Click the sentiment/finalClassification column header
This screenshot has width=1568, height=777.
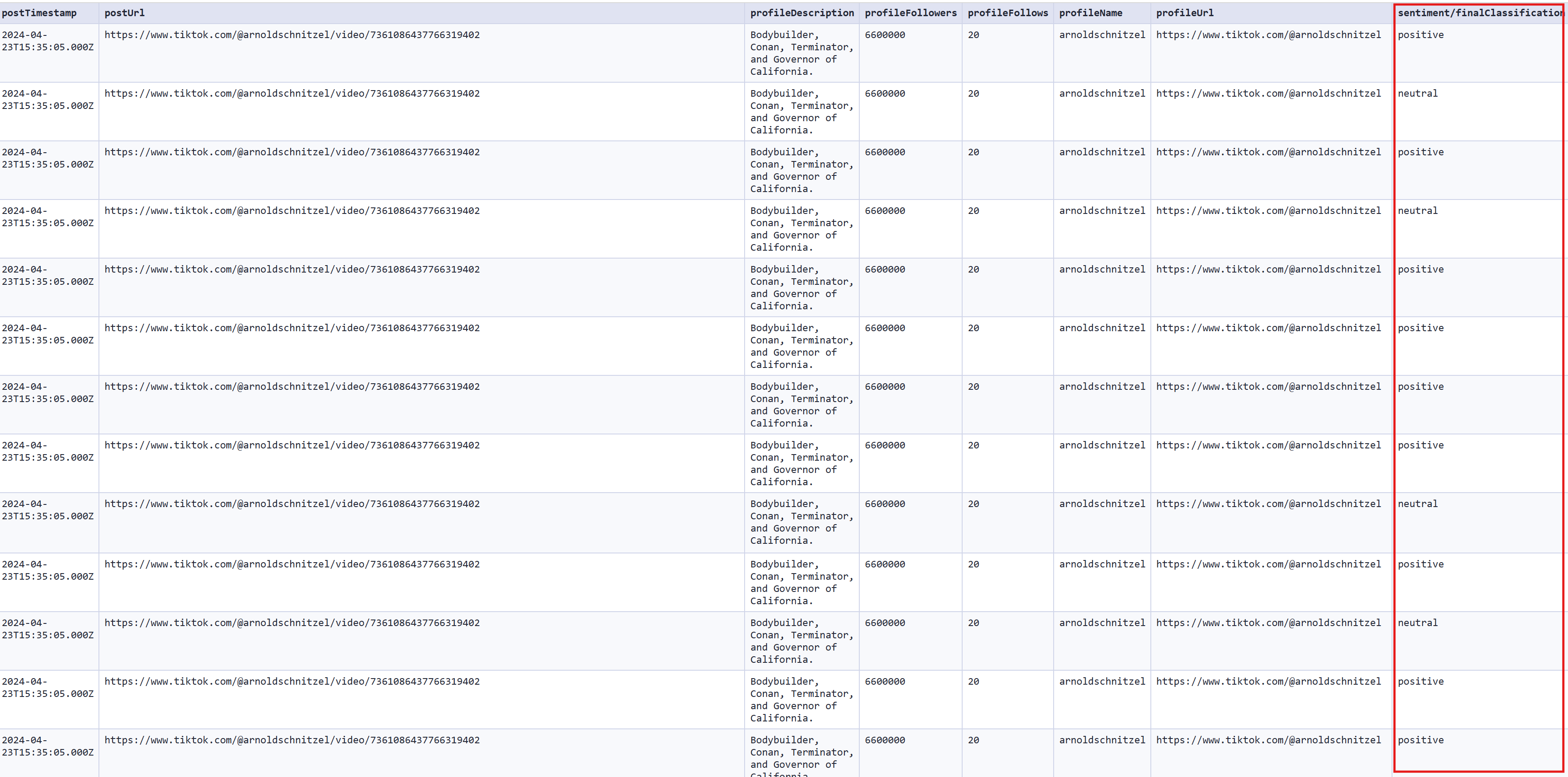click(1480, 13)
